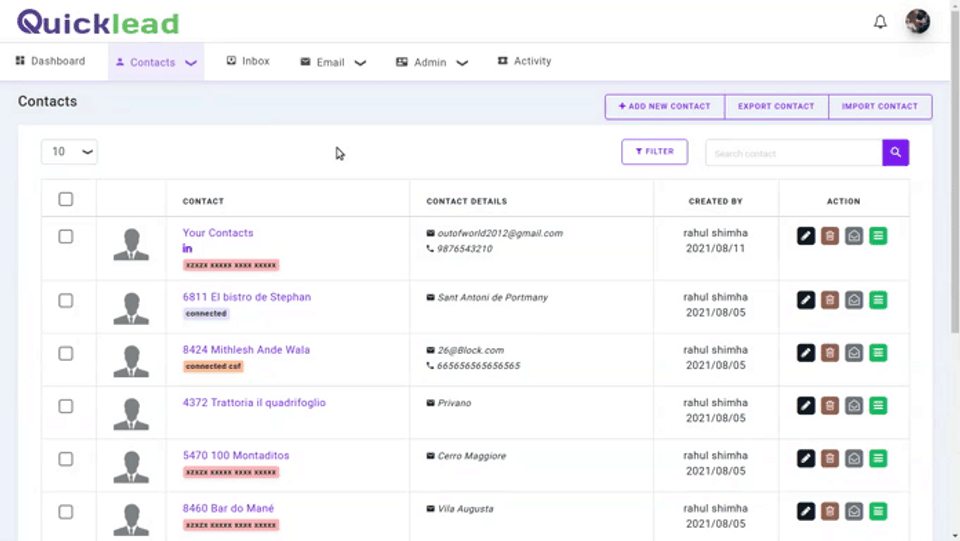960x541 pixels.
Task: Select the Your Contacts row checkbox
Action: click(66, 236)
